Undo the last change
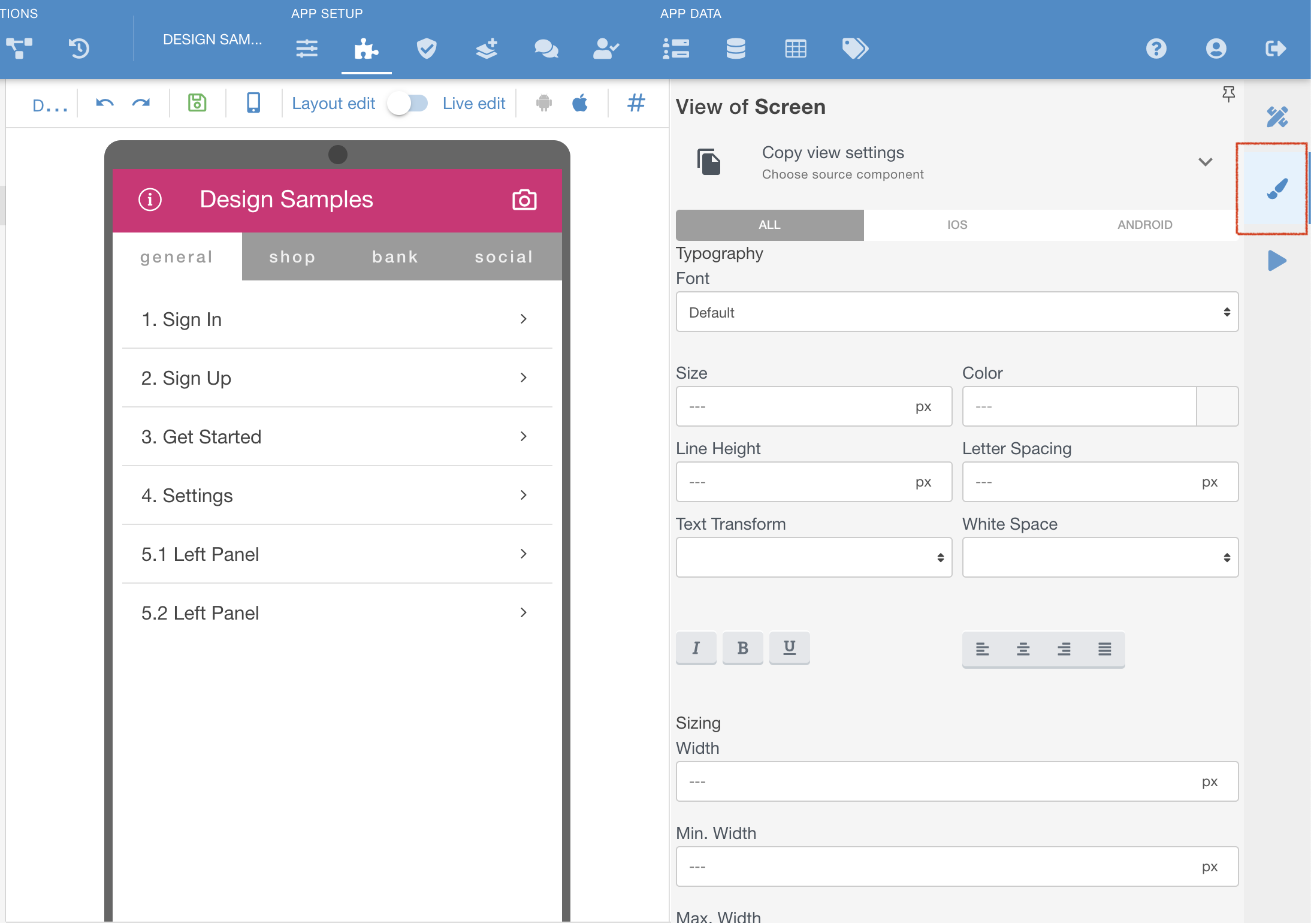 click(x=105, y=103)
